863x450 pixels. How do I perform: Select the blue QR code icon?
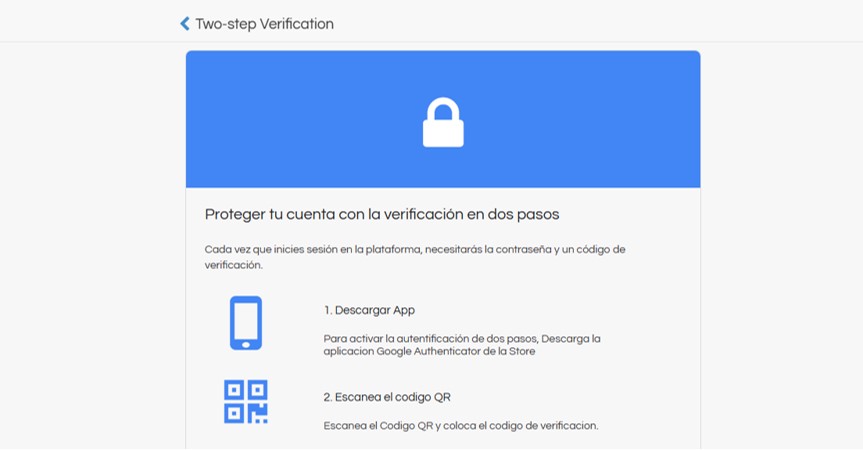[245, 402]
